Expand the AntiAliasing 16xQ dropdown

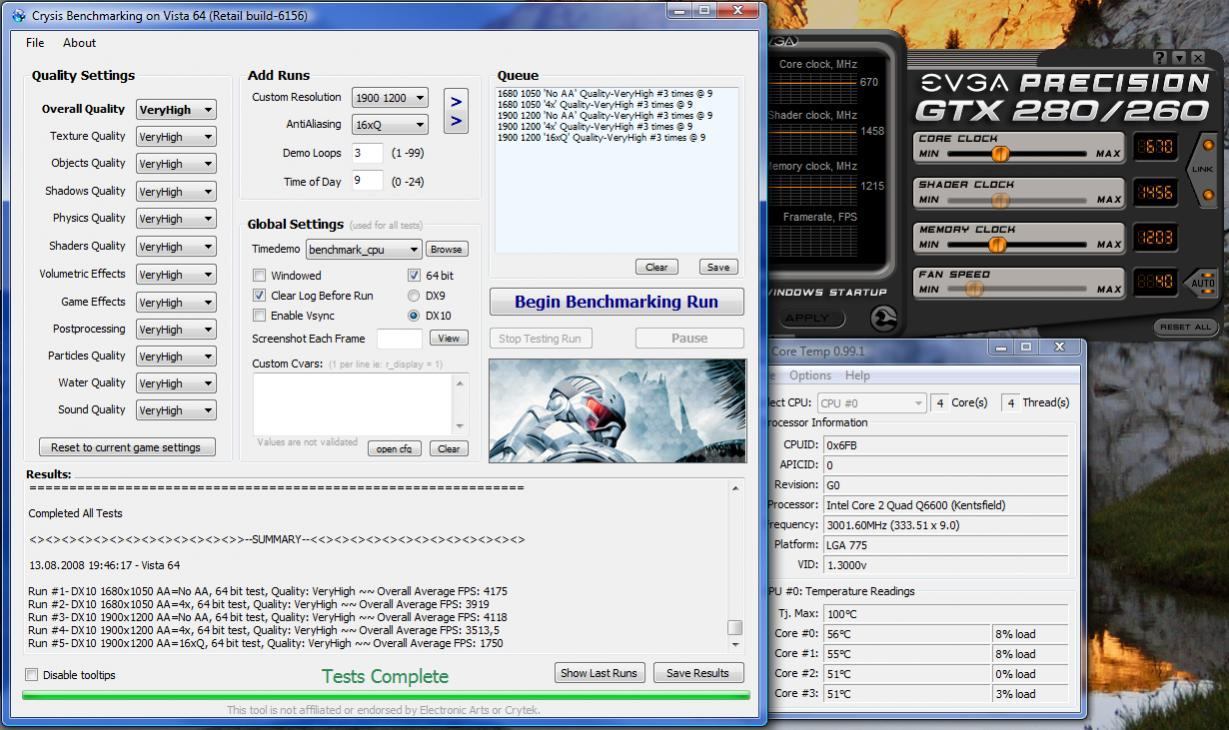390,125
